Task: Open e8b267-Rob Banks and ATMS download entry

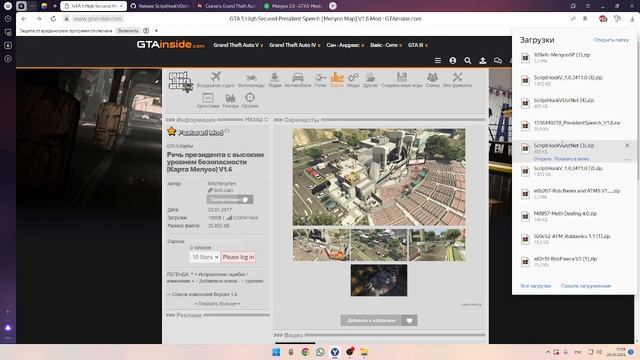Action: click(574, 193)
